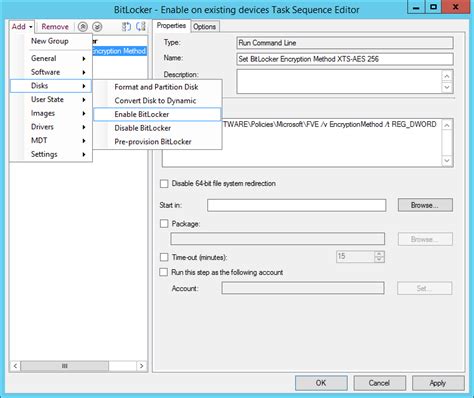
Task: Click the Name input field
Action: pos(345,59)
